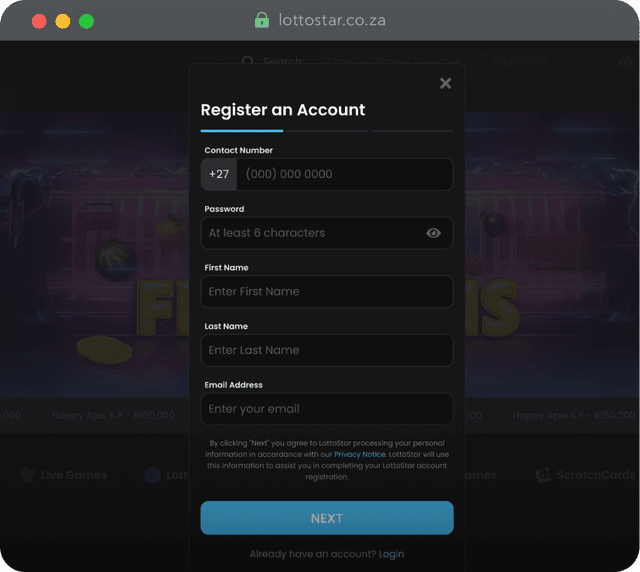
Task: Click the +27 country code prefix
Action: pyautogui.click(x=219, y=174)
